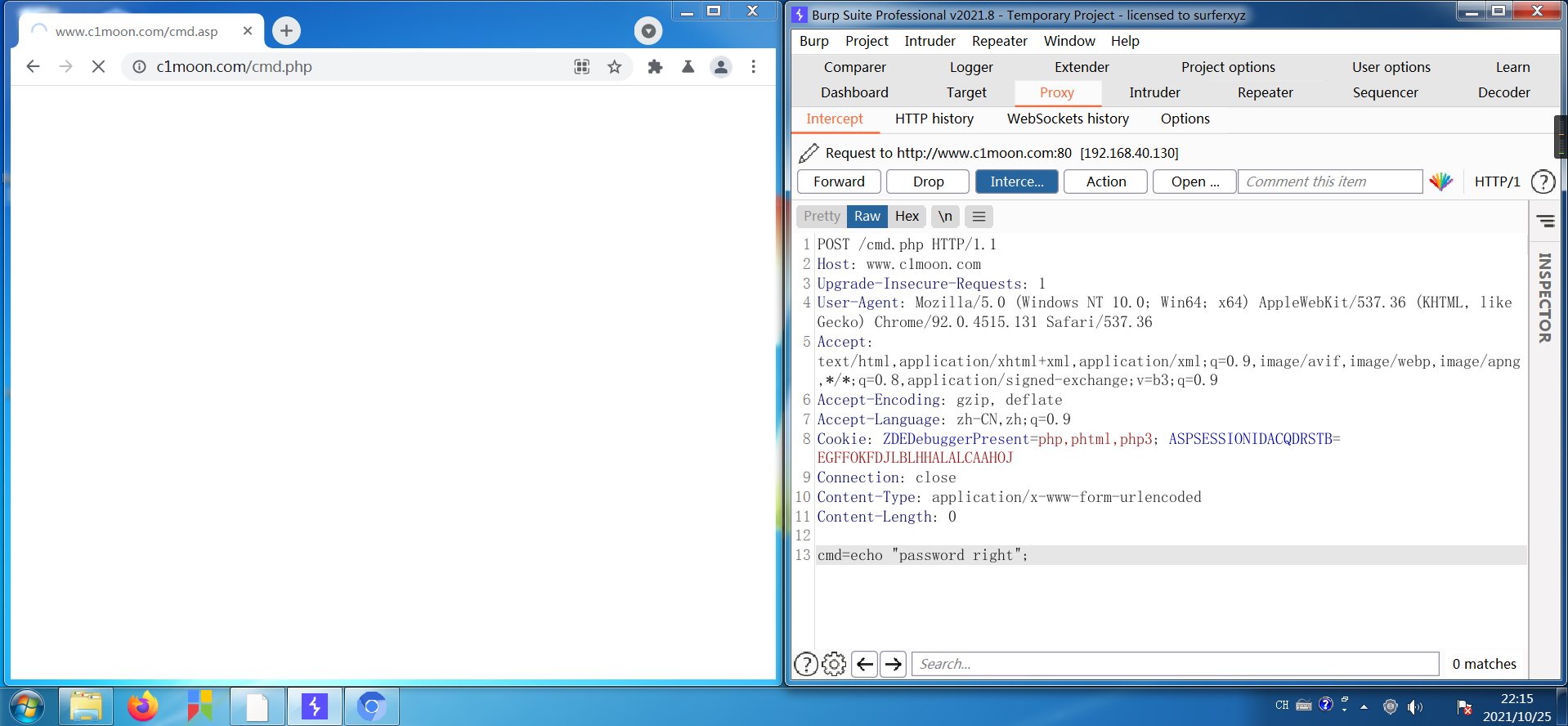Switch to the Target tab

pyautogui.click(x=966, y=92)
